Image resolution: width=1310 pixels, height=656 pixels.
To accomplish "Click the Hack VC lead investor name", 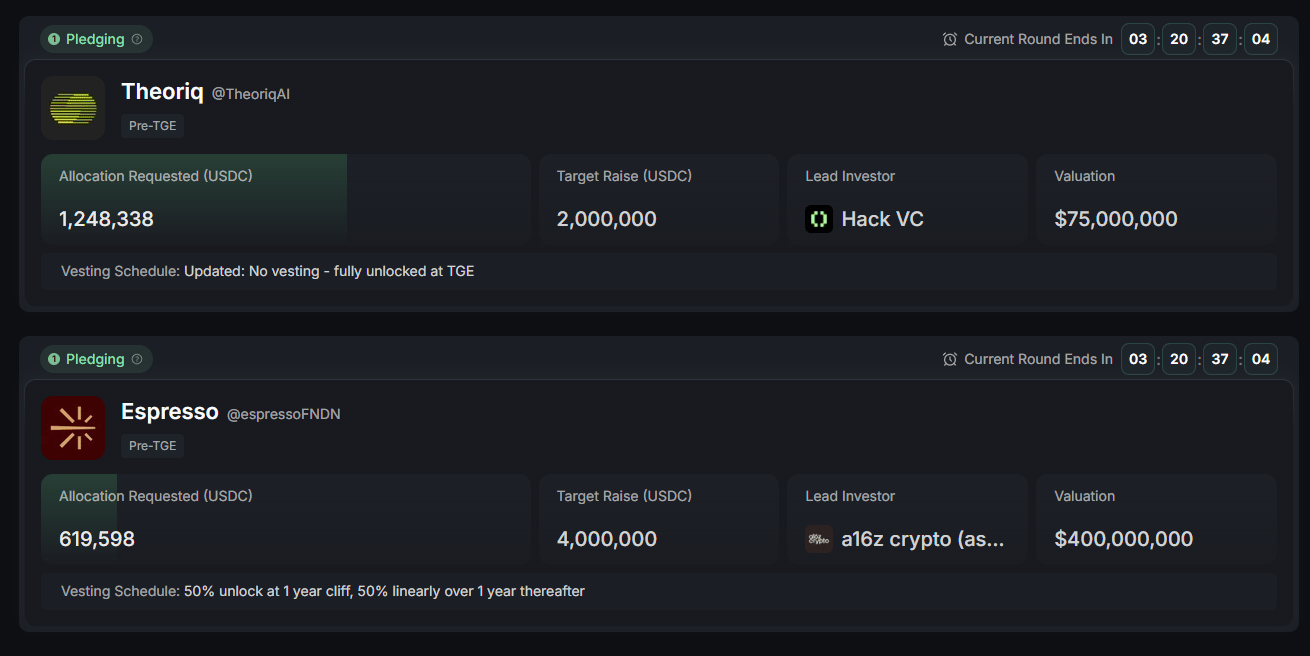I will point(883,219).
